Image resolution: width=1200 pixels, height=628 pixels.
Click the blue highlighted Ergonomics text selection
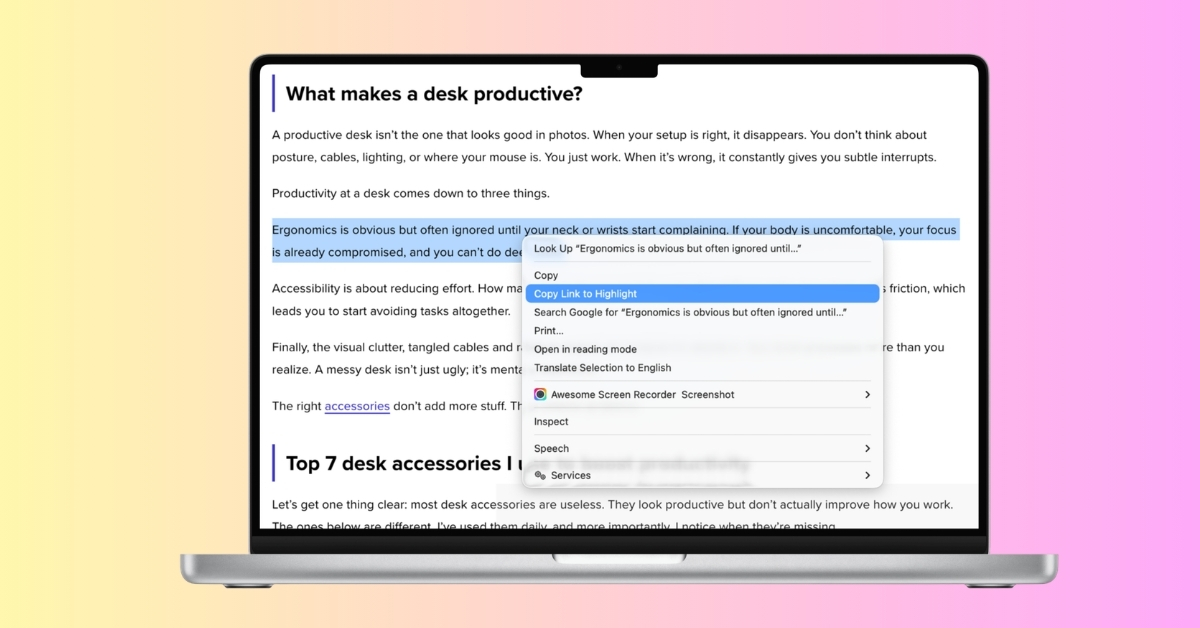[x=400, y=230]
